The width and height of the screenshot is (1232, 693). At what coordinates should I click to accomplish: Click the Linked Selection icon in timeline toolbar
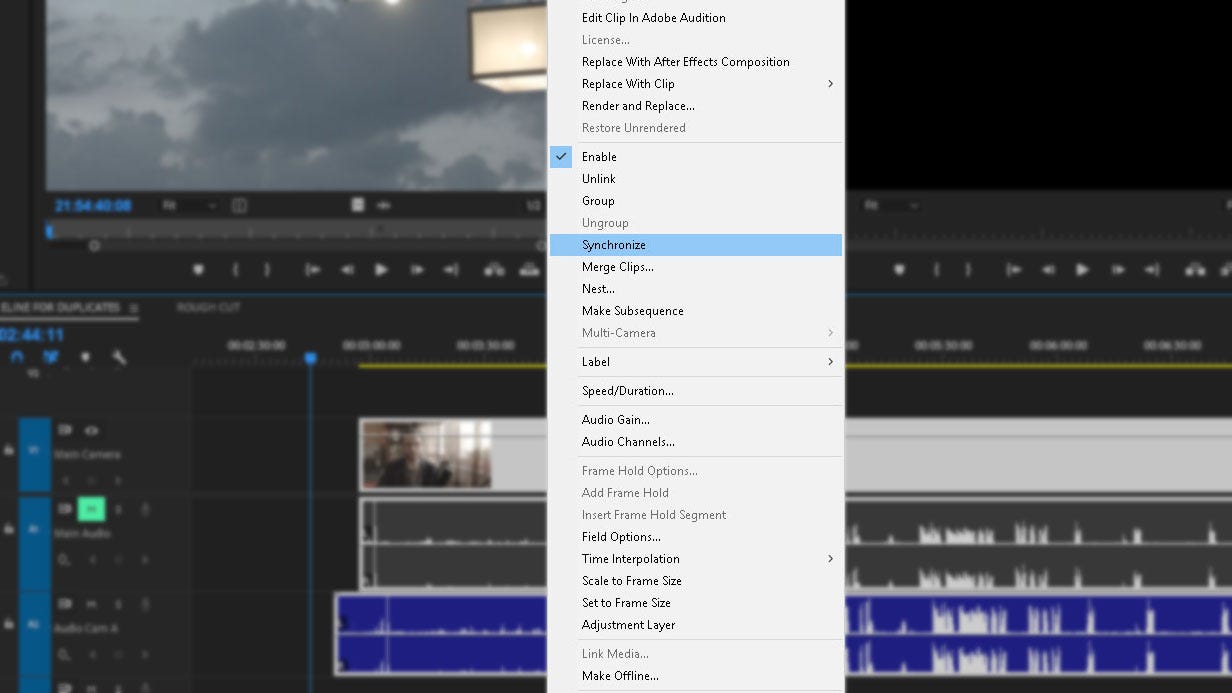(50, 356)
